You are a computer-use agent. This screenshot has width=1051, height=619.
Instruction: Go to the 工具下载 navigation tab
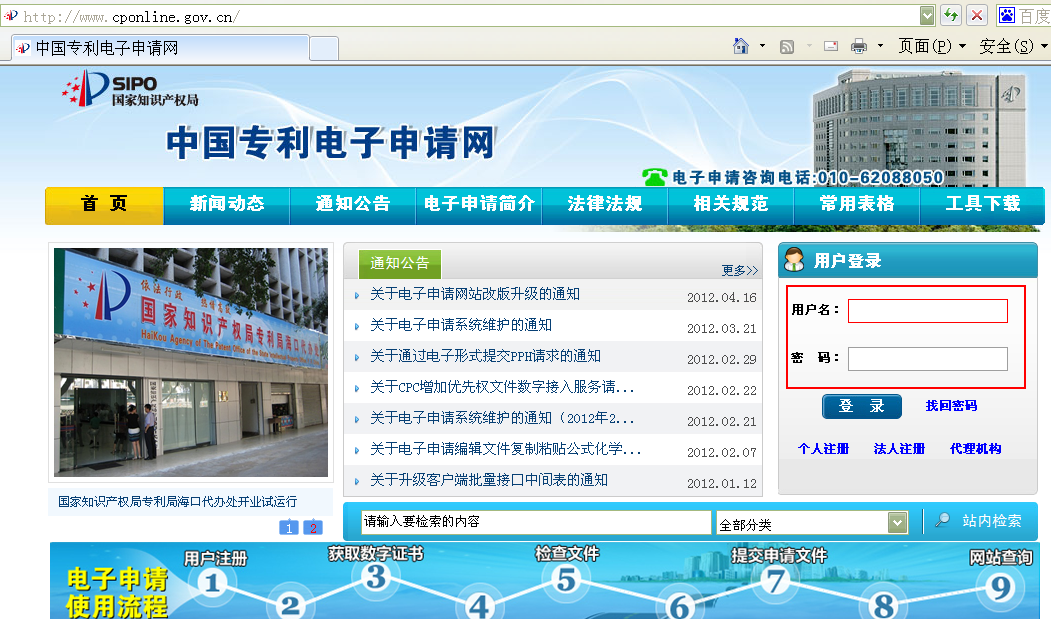(982, 204)
